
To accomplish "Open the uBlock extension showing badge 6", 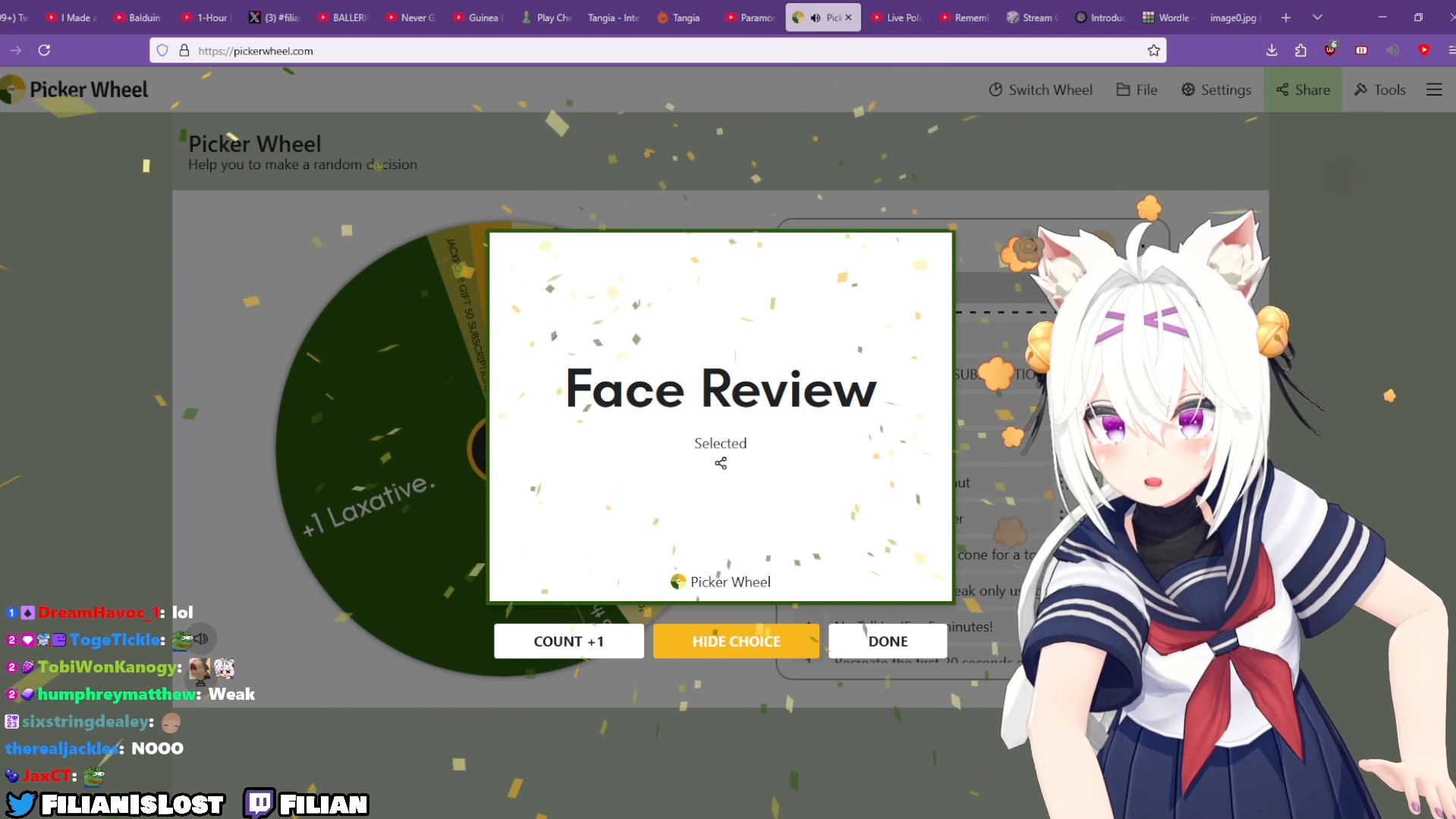I will tap(1331, 49).
